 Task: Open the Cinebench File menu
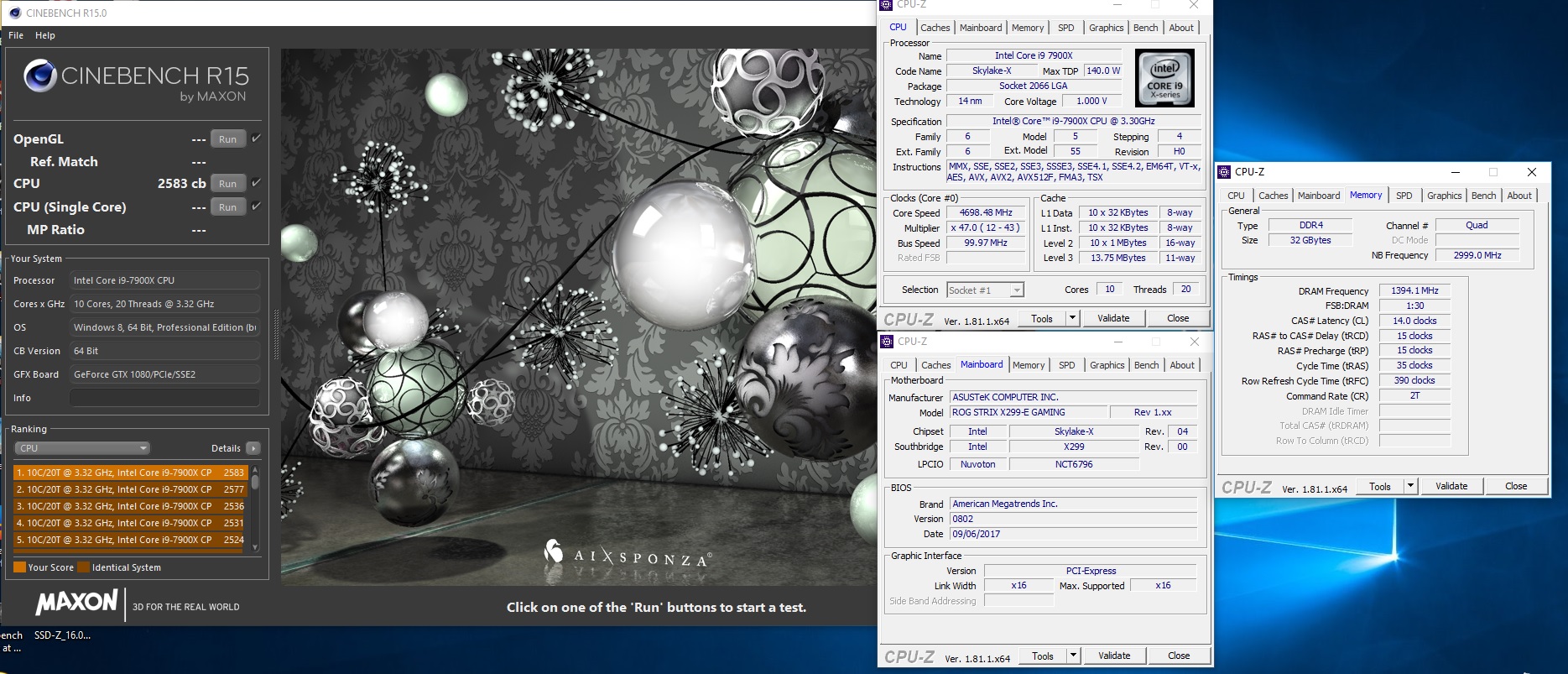click(x=16, y=35)
